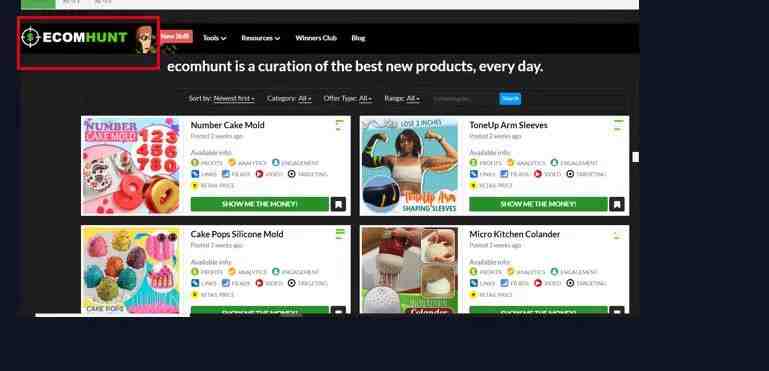The height and width of the screenshot is (371, 769).
Task: Click green bars icon on Cake Pops Silicone card
Action: (339, 234)
